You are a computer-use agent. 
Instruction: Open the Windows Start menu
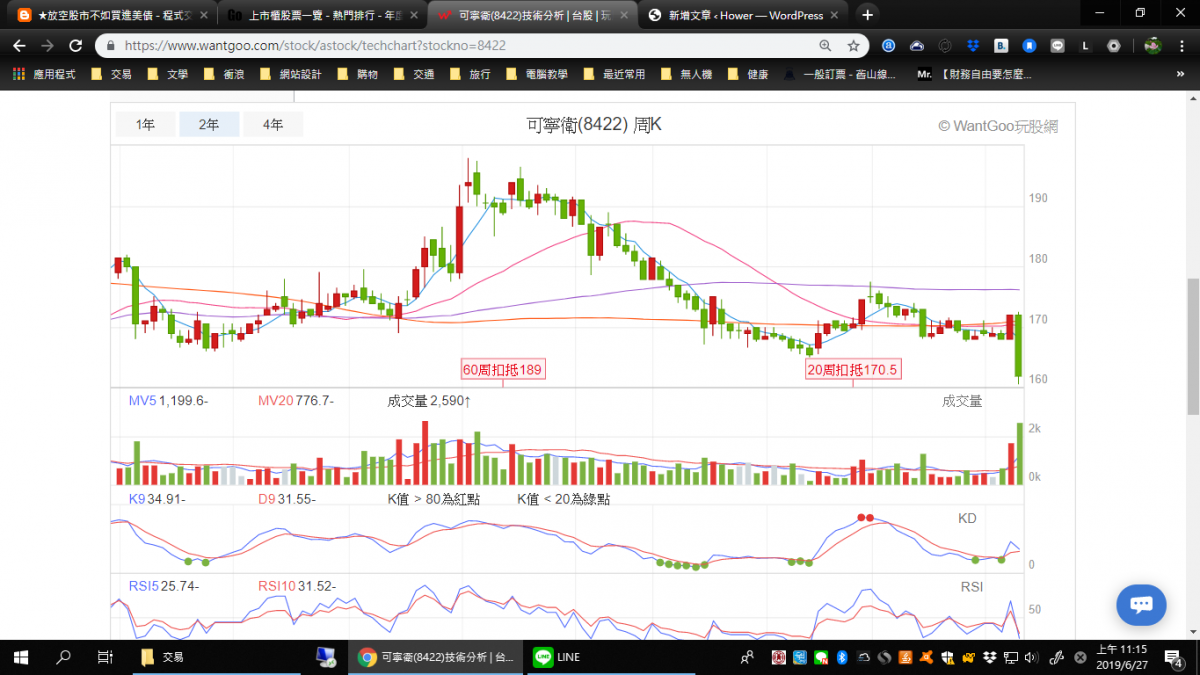coord(20,657)
